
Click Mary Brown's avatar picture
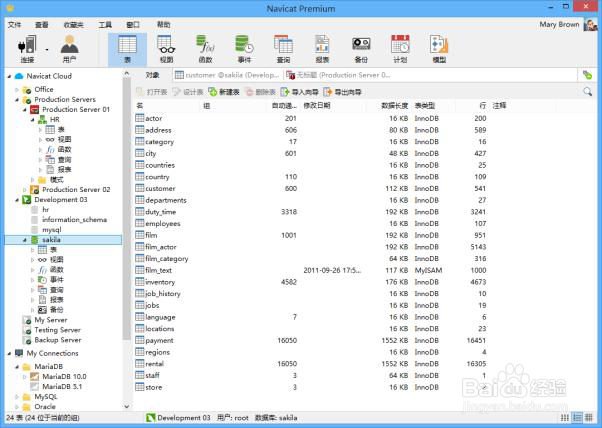pos(590,24)
